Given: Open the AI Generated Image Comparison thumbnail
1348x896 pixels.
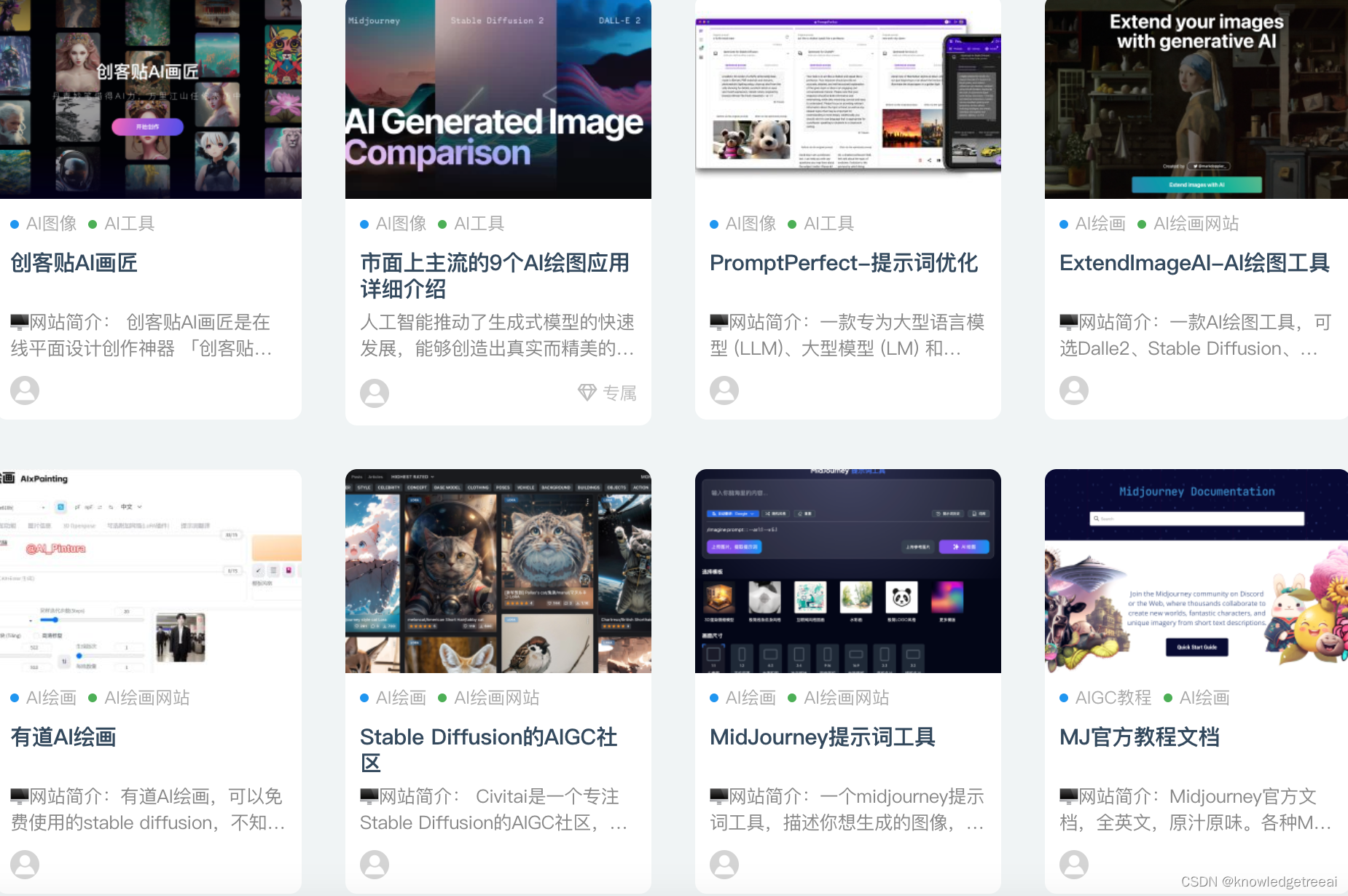Looking at the screenshot, I should [498, 99].
